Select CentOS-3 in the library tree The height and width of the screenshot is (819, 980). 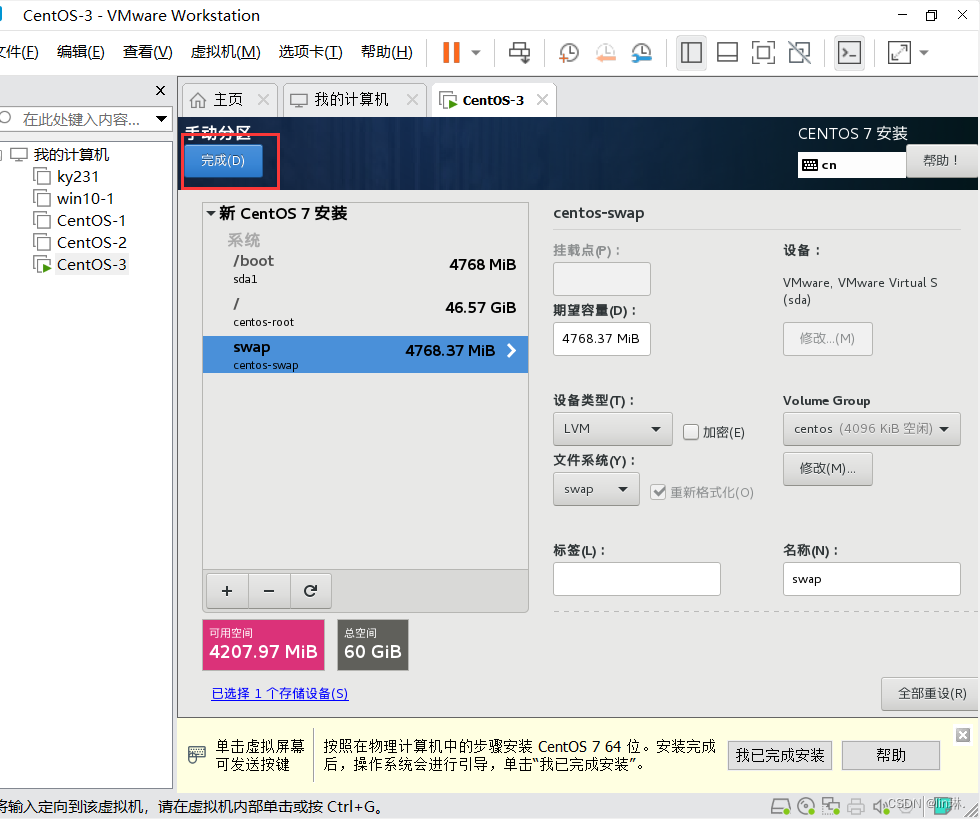91,264
